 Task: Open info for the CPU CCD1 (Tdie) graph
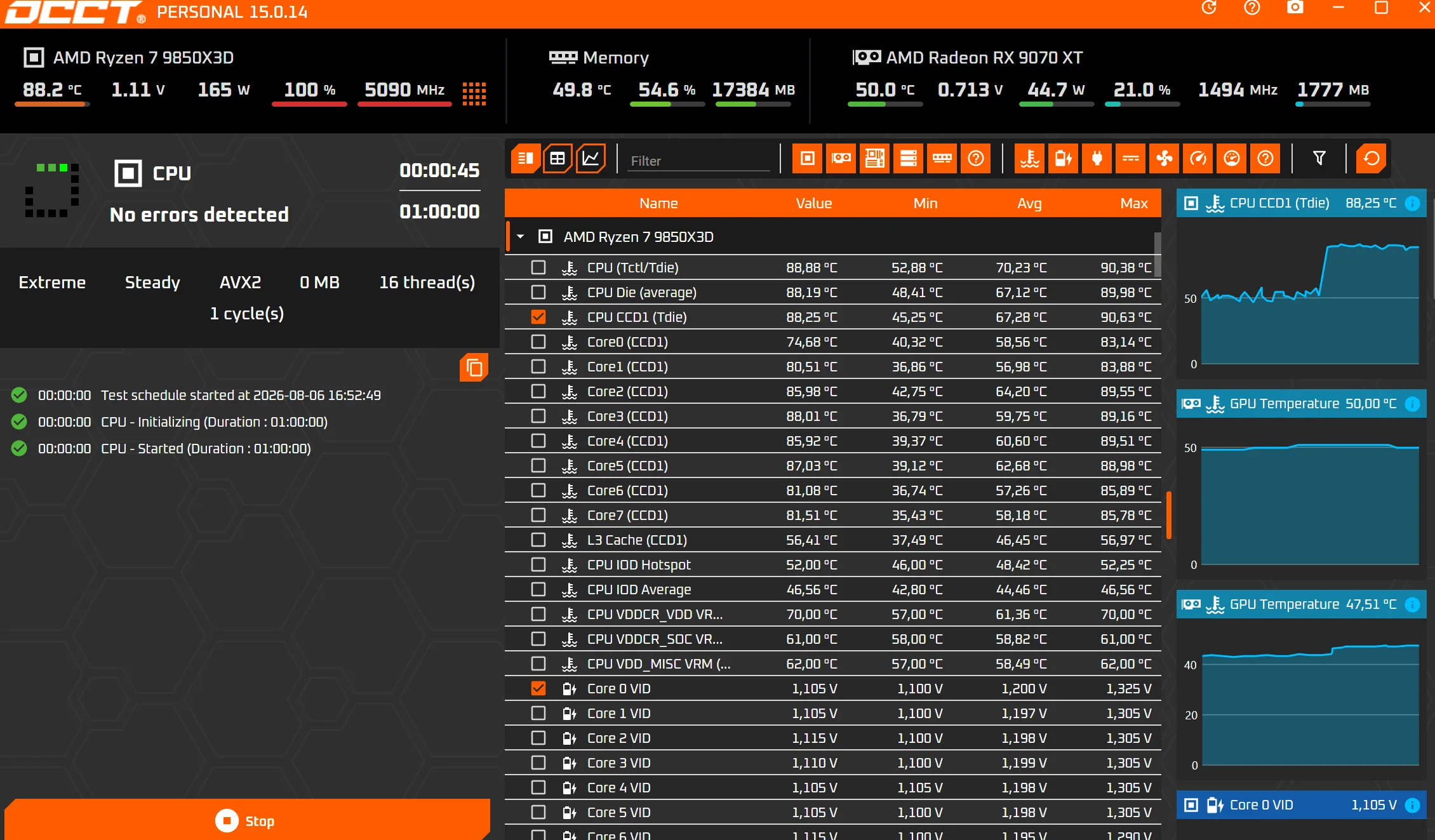pos(1413,203)
